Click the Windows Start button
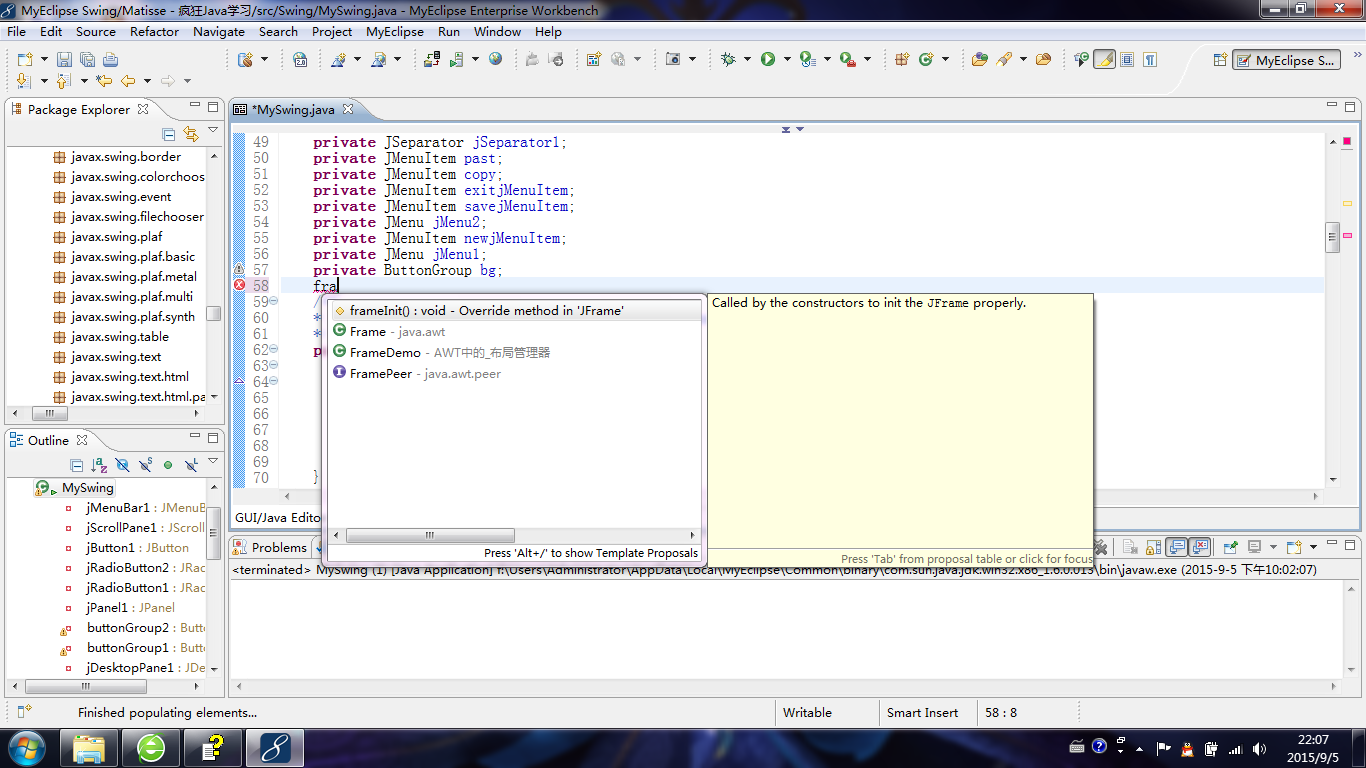The width and height of the screenshot is (1366, 768). point(25,747)
